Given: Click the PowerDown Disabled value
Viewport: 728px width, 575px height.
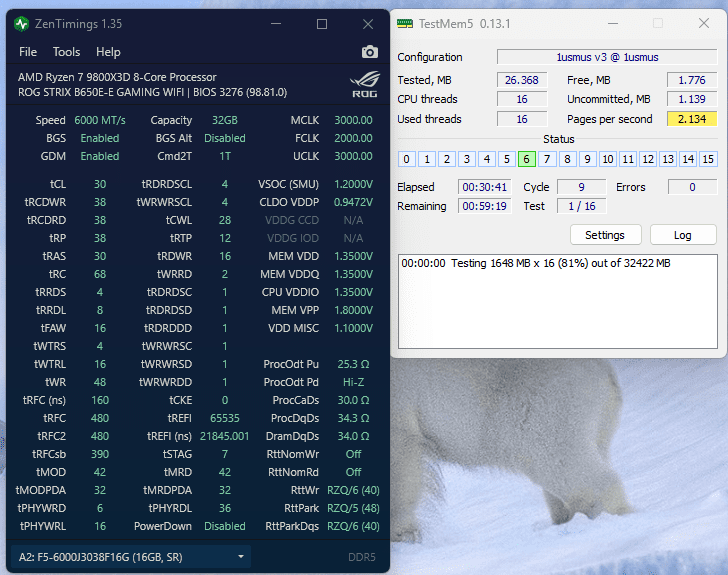Looking at the screenshot, I should 225,526.
